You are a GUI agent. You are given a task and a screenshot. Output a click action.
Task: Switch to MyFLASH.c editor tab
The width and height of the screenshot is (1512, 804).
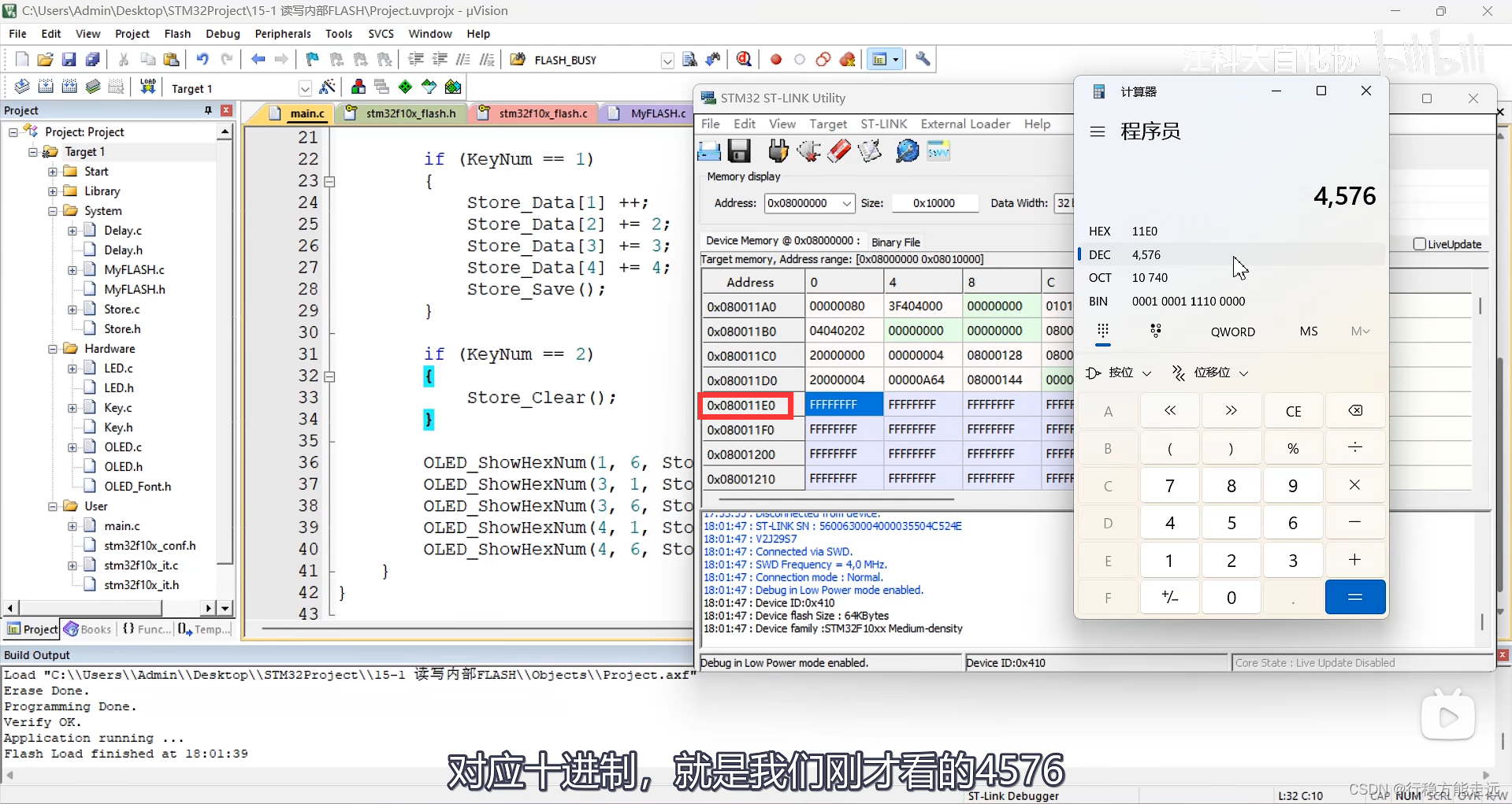tap(651, 113)
